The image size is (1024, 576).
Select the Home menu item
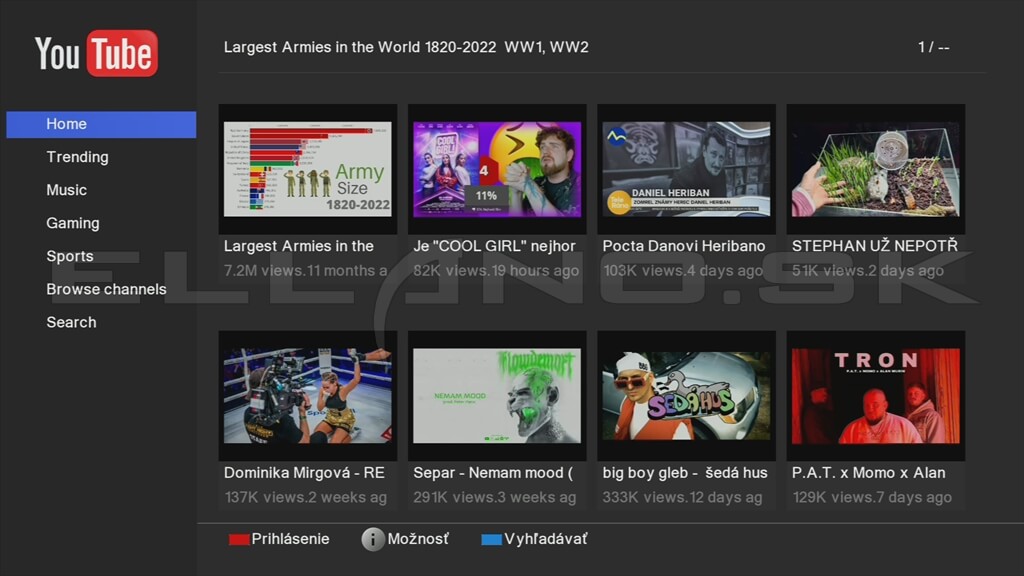101,124
